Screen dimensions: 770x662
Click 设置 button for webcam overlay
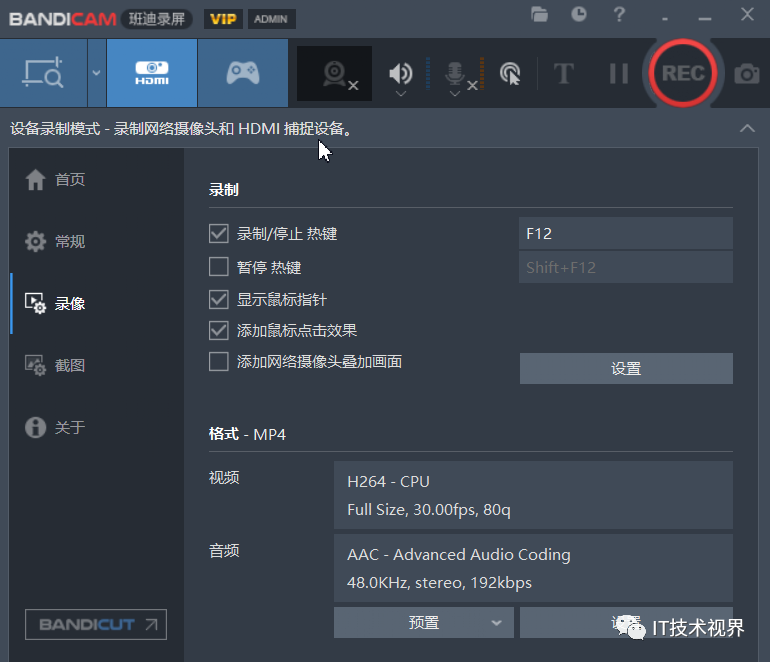point(626,368)
